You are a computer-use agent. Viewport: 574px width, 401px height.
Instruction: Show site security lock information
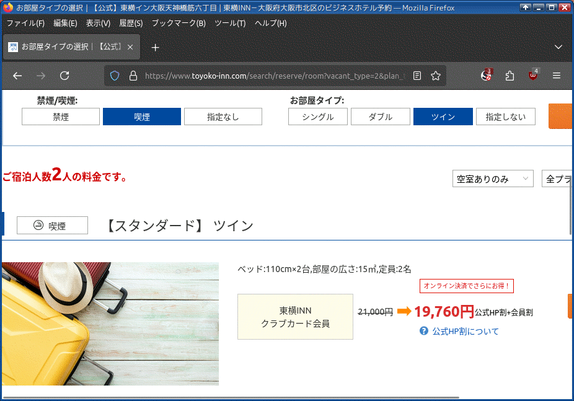133,76
